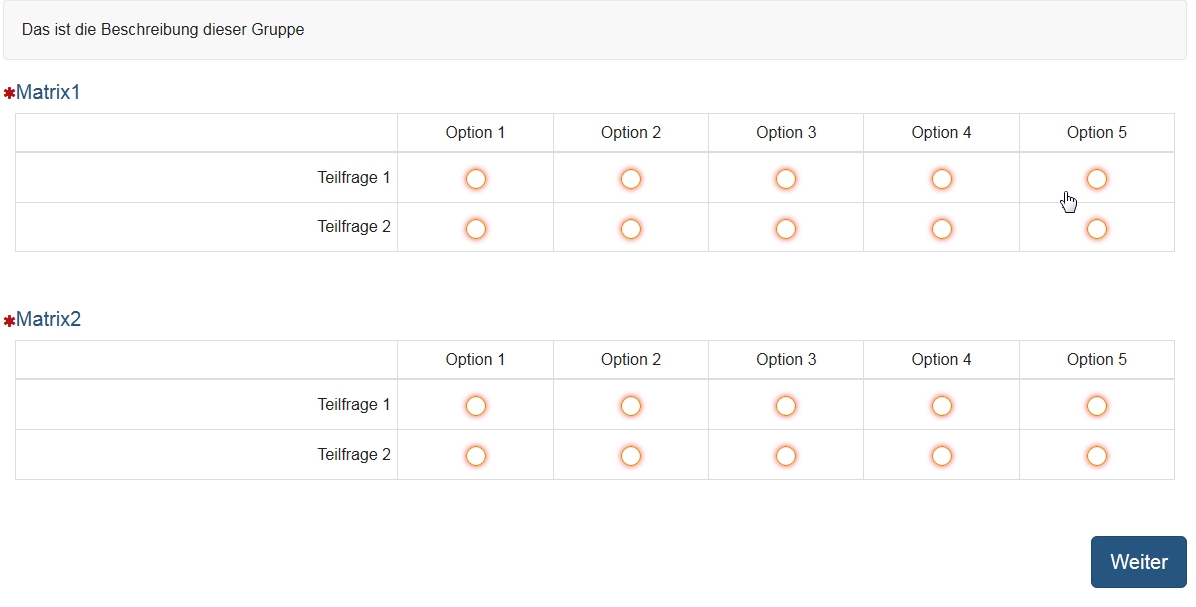Image resolution: width=1196 pixels, height=607 pixels.
Task: Choose Option 3 for Matrix1 Teilfrage 2
Action: point(786,229)
